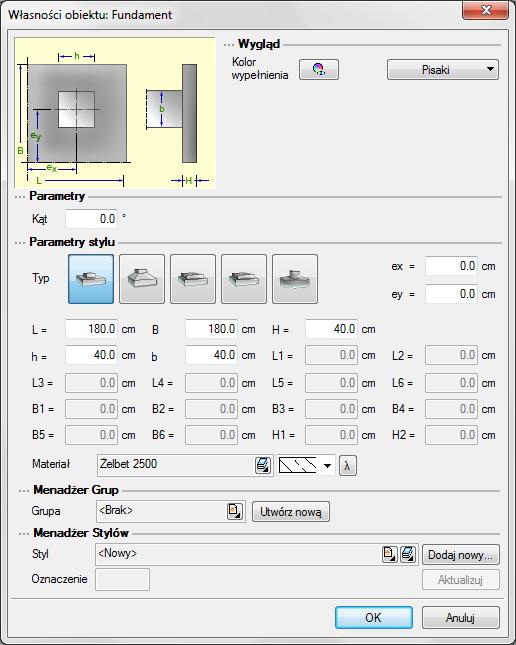This screenshot has height=645, width=516.
Task: Open the Pisaki dropdown
Action: [443, 70]
